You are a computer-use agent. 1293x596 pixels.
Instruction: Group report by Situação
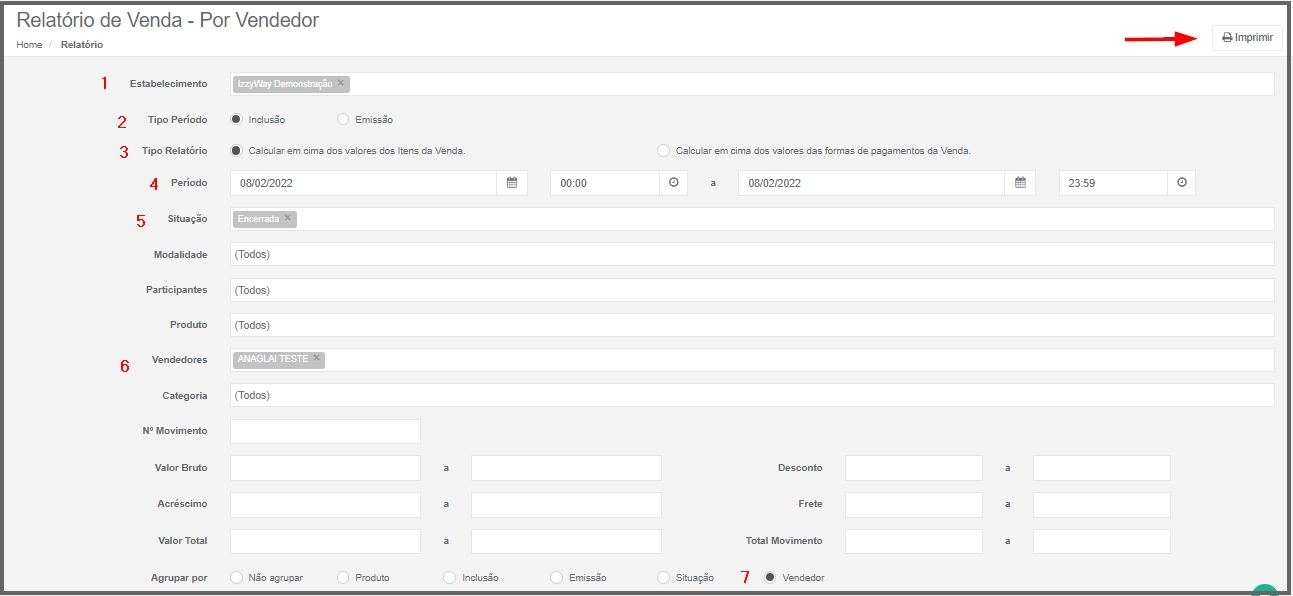point(663,578)
